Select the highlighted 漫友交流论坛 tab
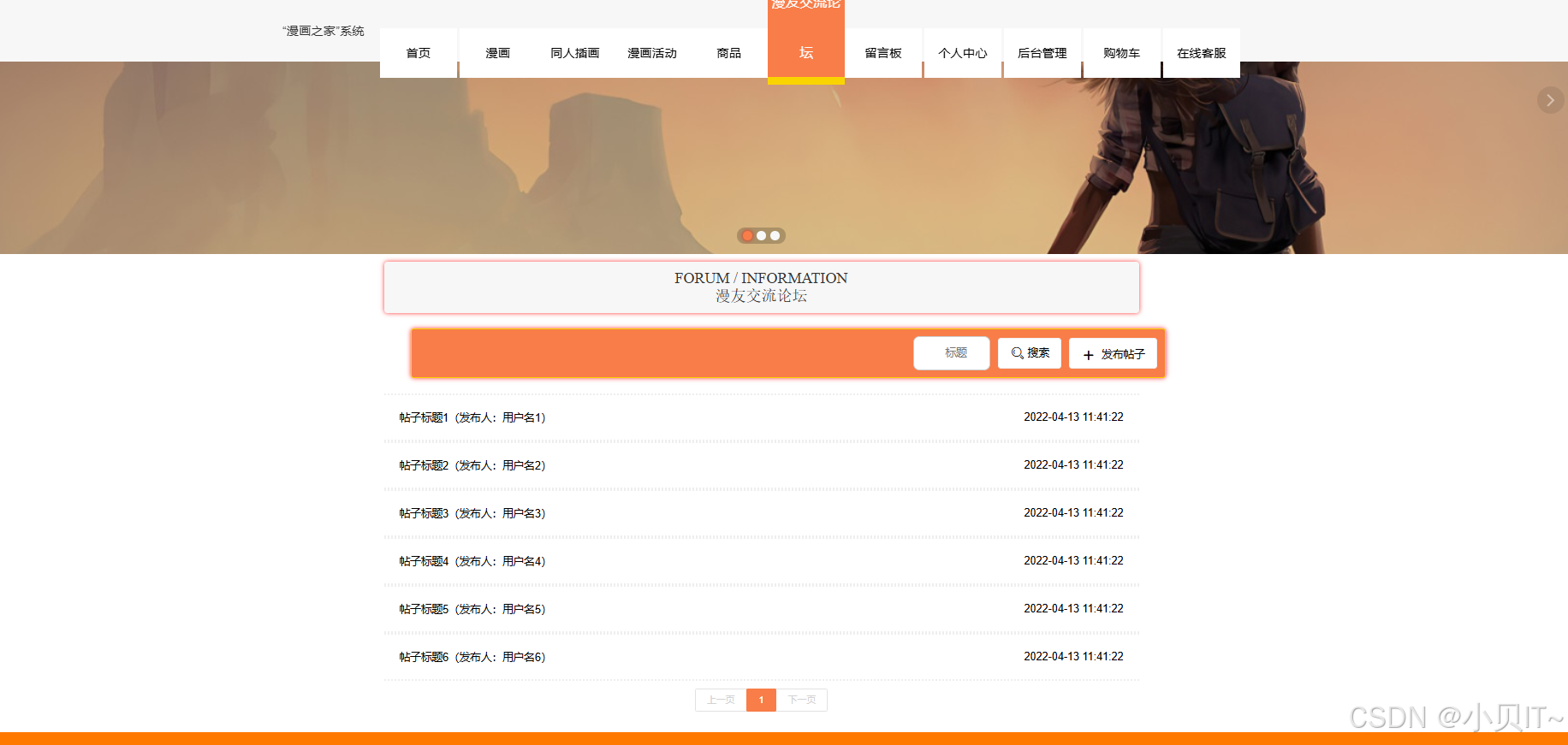Image resolution: width=1568 pixels, height=745 pixels. [806, 43]
